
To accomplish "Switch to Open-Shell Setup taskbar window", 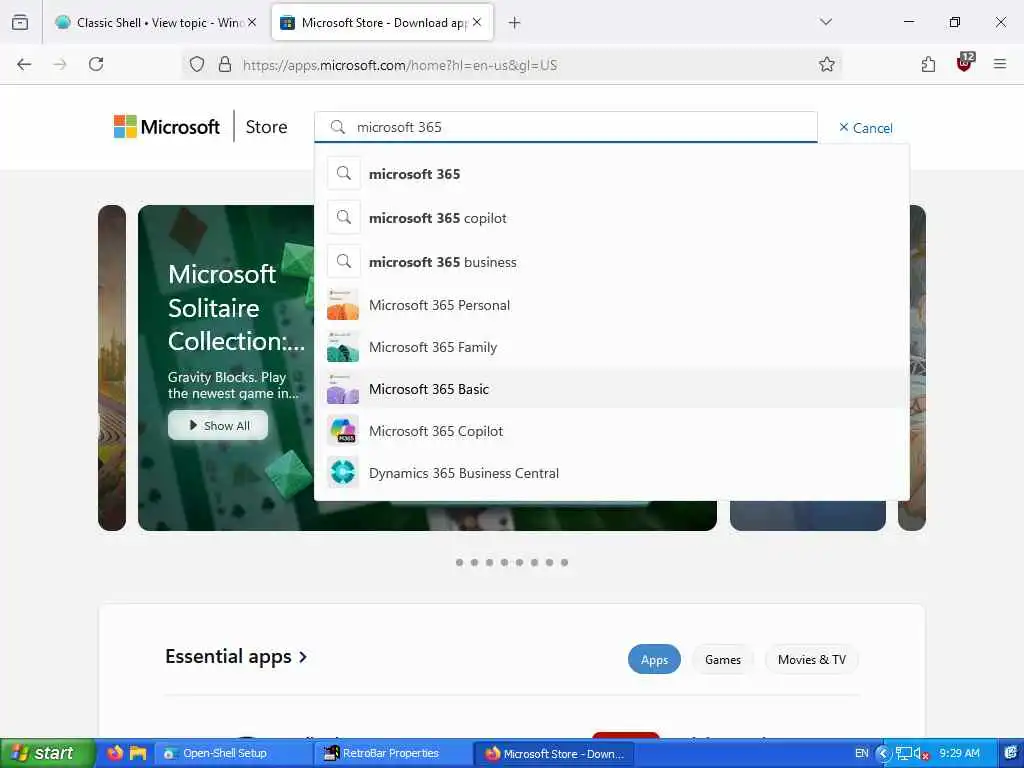I will pos(233,753).
